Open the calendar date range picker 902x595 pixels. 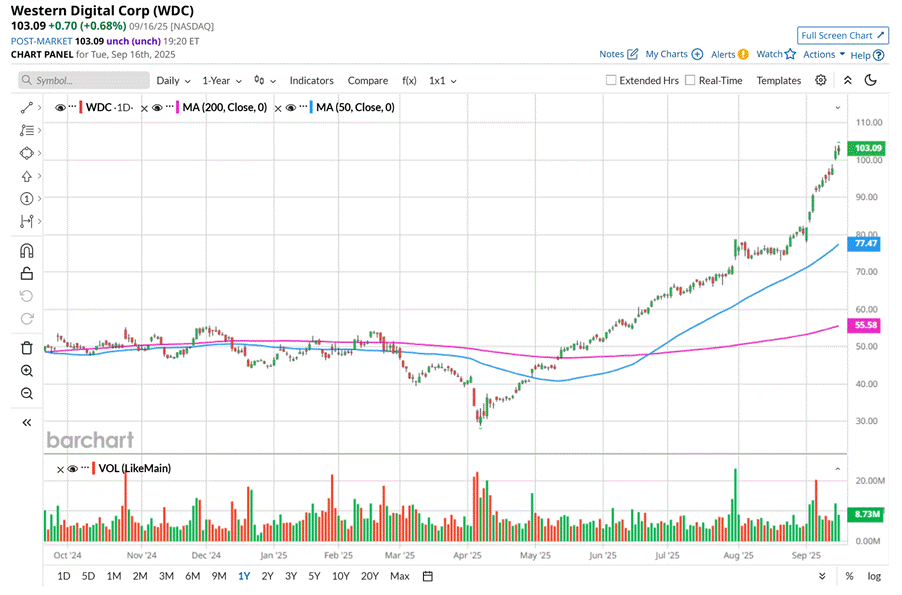(x=427, y=576)
